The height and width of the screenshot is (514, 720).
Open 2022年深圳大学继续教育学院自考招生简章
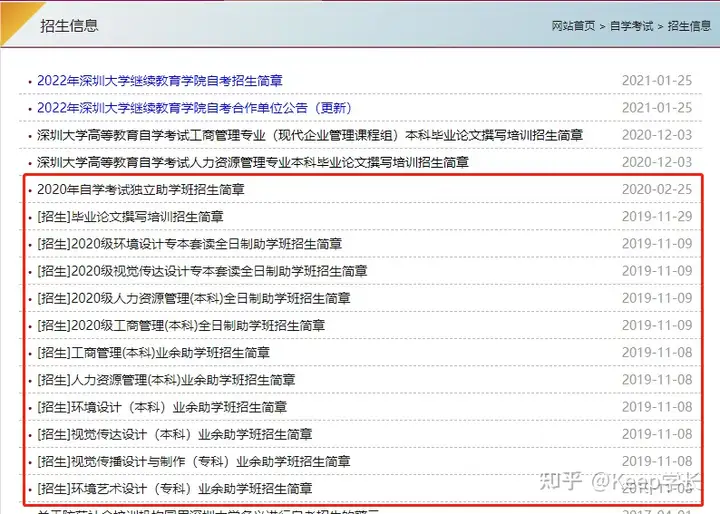pyautogui.click(x=160, y=81)
